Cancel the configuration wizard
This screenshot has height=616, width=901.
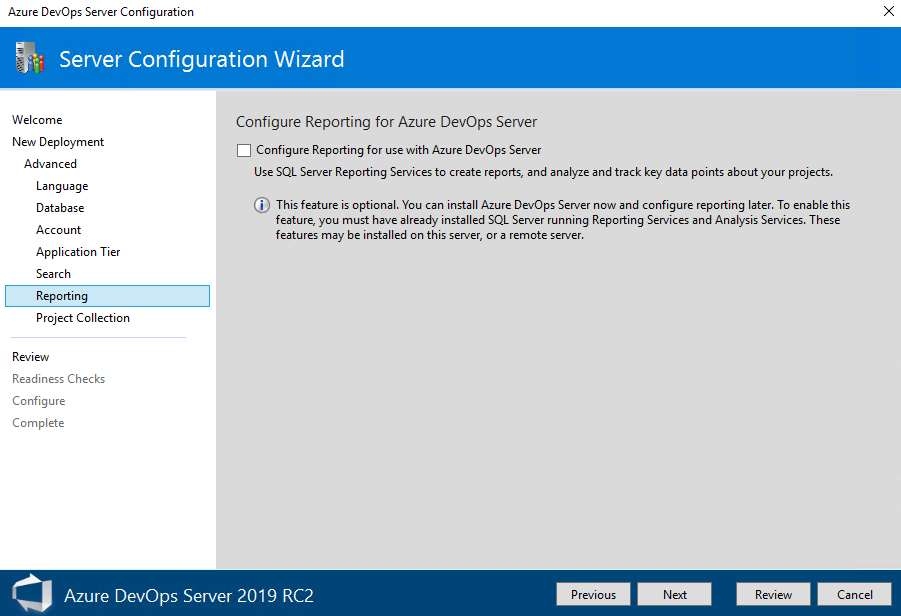pyautogui.click(x=853, y=593)
